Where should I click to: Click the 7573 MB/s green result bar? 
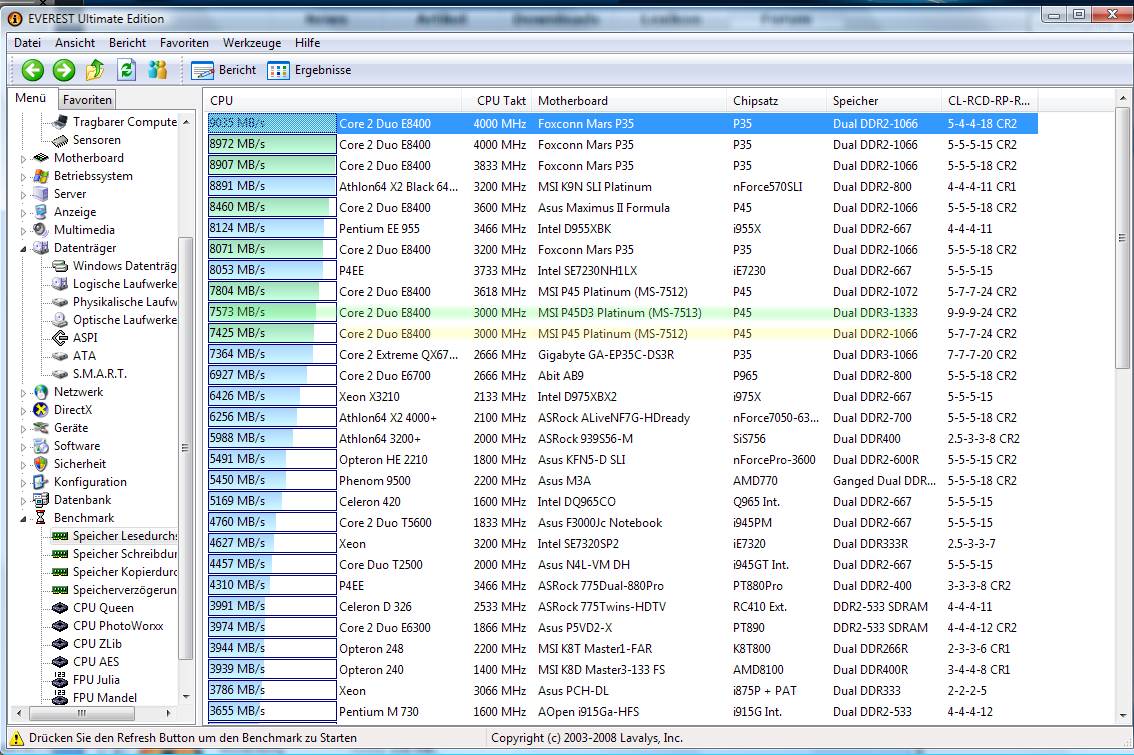point(272,312)
